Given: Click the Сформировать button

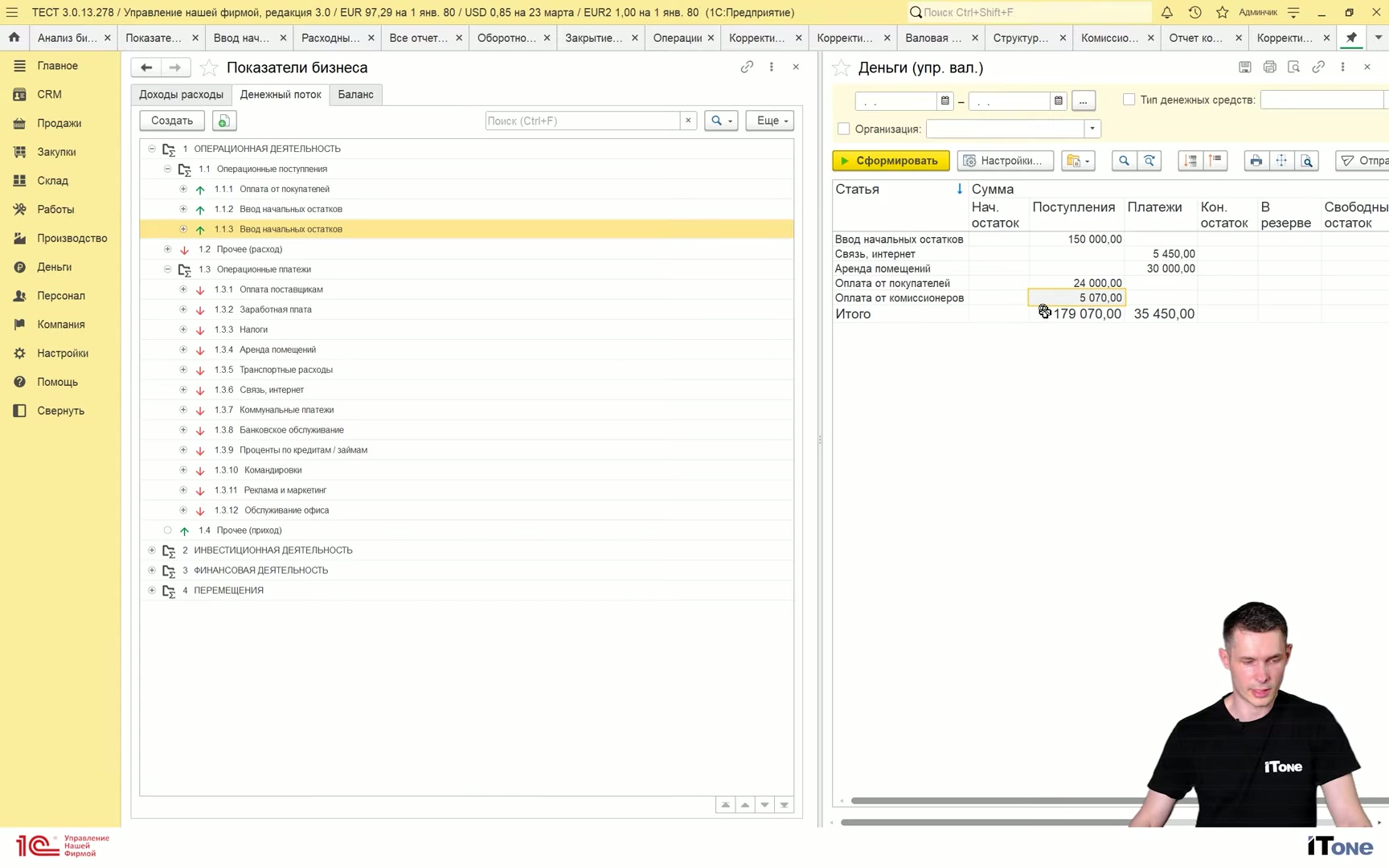Looking at the screenshot, I should coord(891,161).
